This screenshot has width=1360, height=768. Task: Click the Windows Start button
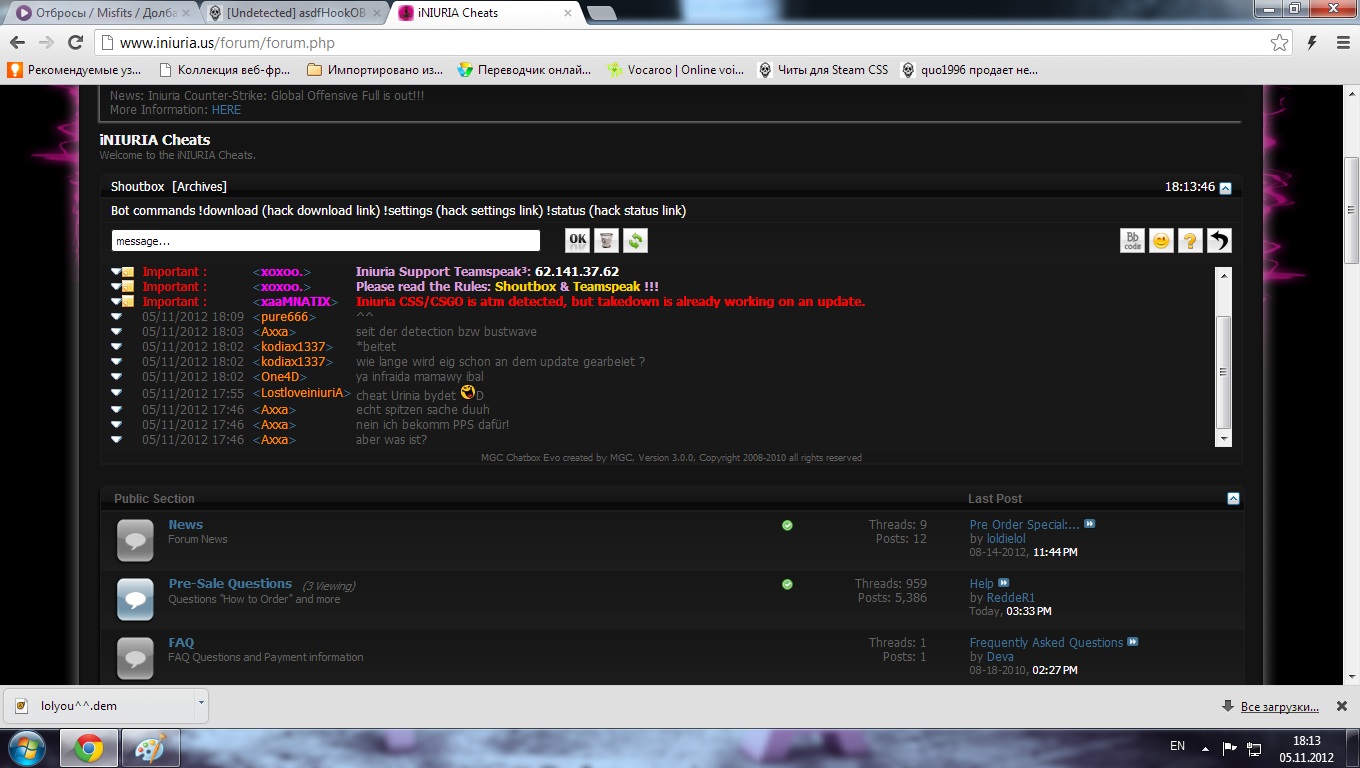(27, 748)
